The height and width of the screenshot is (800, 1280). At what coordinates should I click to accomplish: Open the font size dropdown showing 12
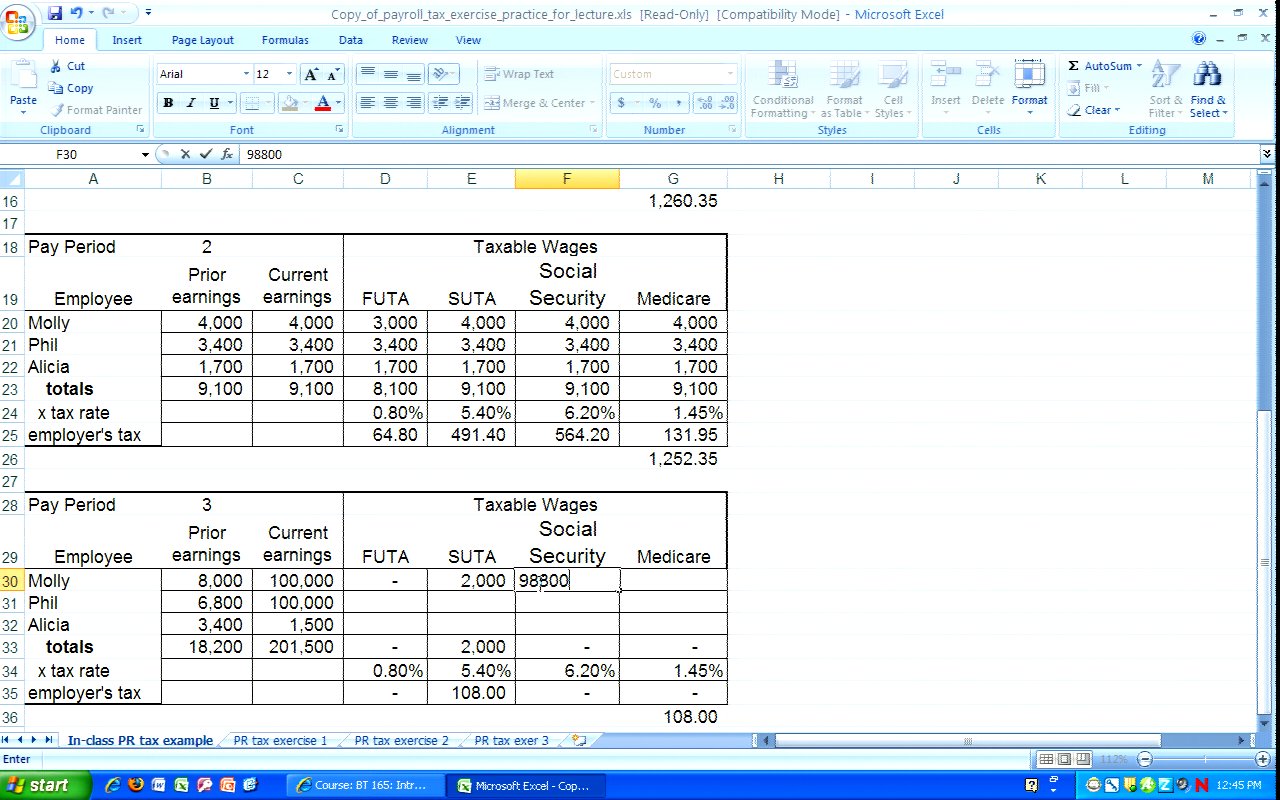[x=289, y=74]
